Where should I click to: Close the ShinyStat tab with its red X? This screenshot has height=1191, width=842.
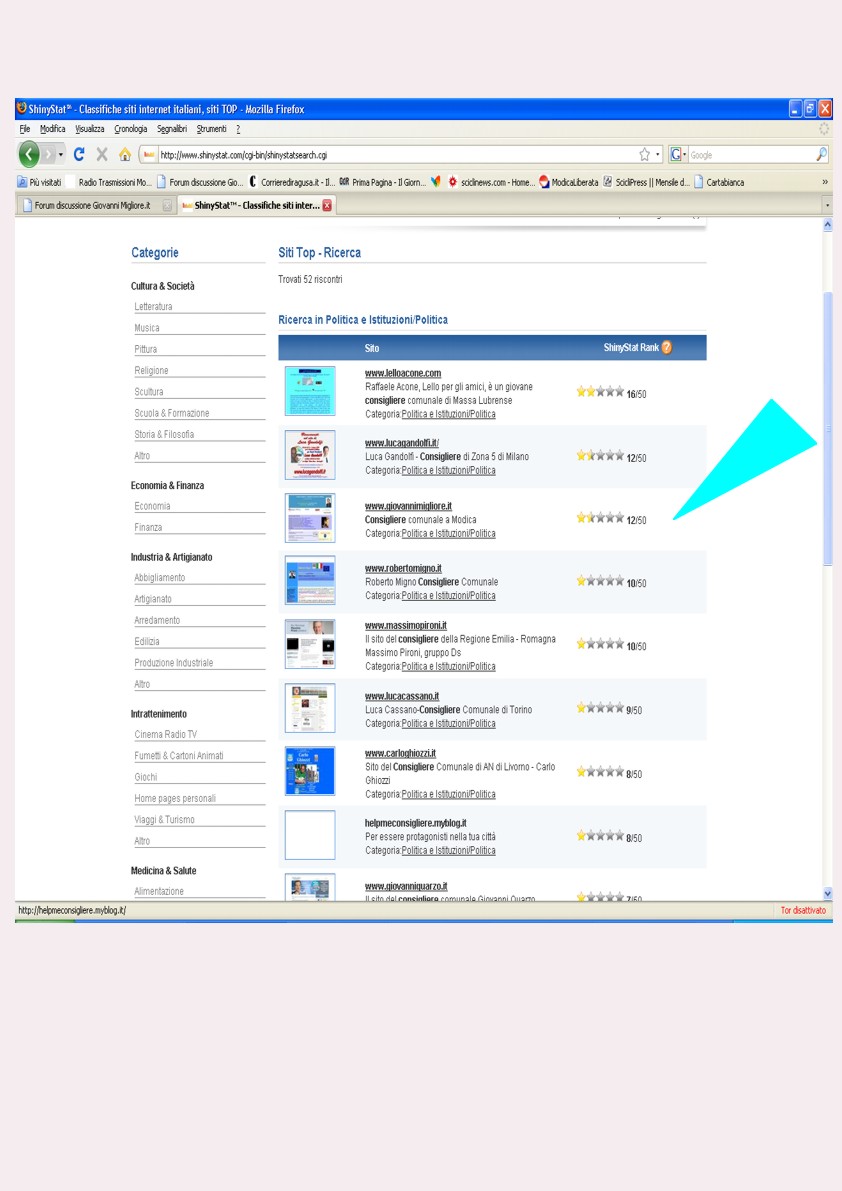pyautogui.click(x=327, y=205)
